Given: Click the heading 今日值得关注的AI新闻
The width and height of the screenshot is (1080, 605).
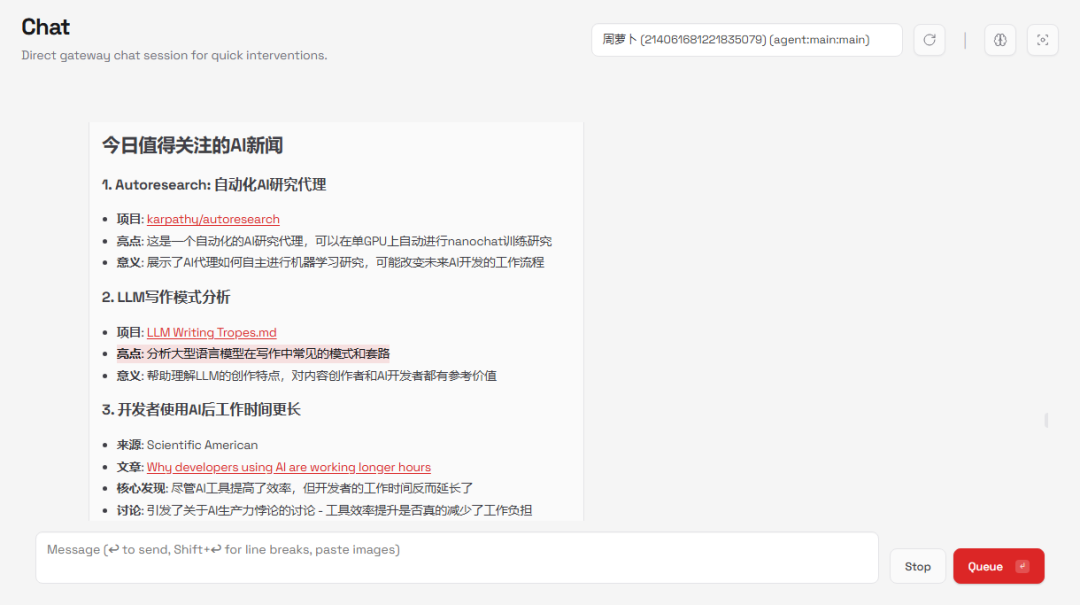Looking at the screenshot, I should tap(193, 145).
